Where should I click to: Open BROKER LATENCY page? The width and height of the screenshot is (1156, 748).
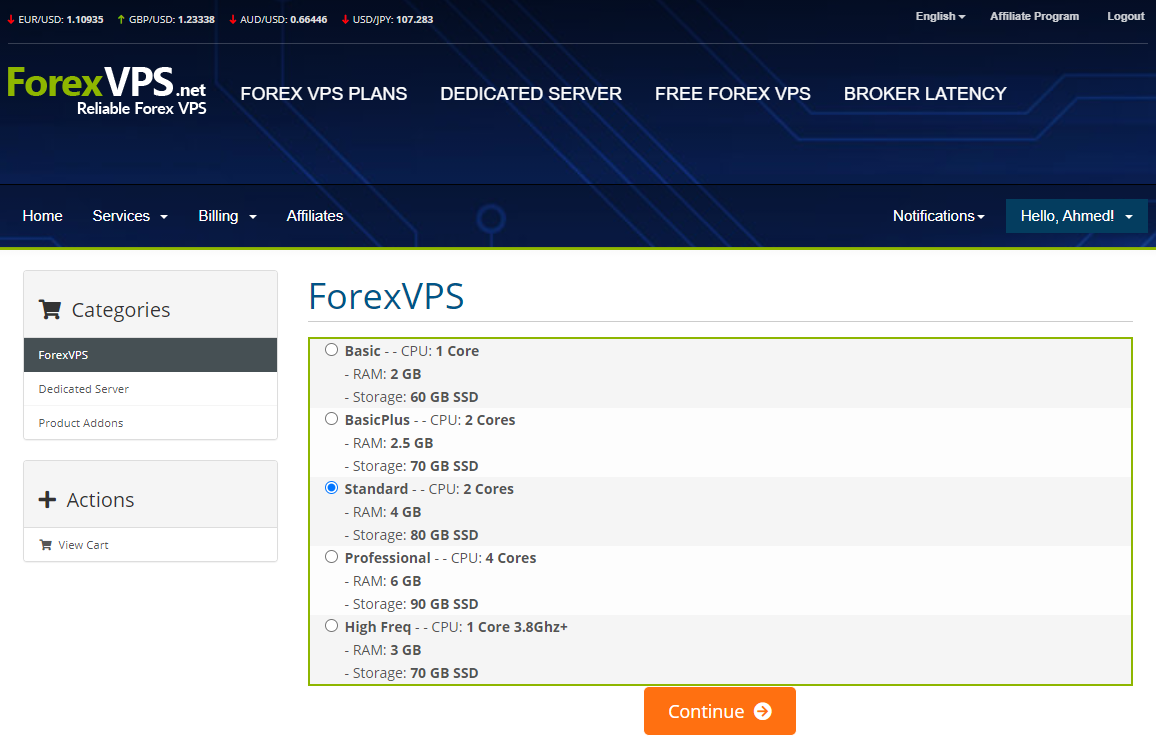coord(925,94)
